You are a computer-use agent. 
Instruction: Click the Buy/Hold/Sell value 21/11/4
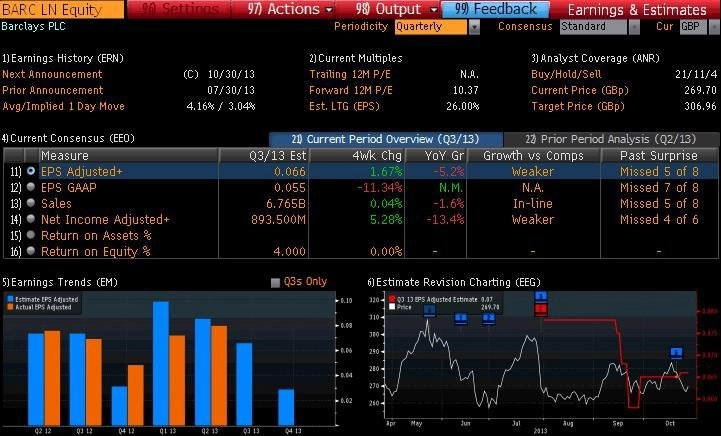[x=696, y=75]
